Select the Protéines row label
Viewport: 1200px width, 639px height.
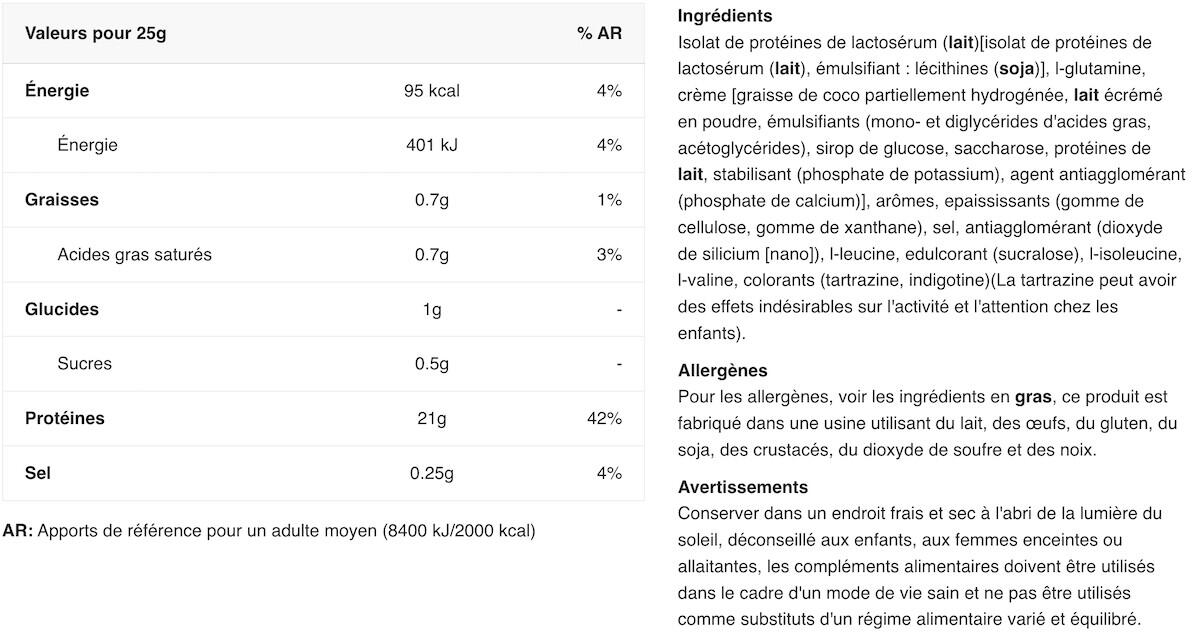(x=65, y=418)
